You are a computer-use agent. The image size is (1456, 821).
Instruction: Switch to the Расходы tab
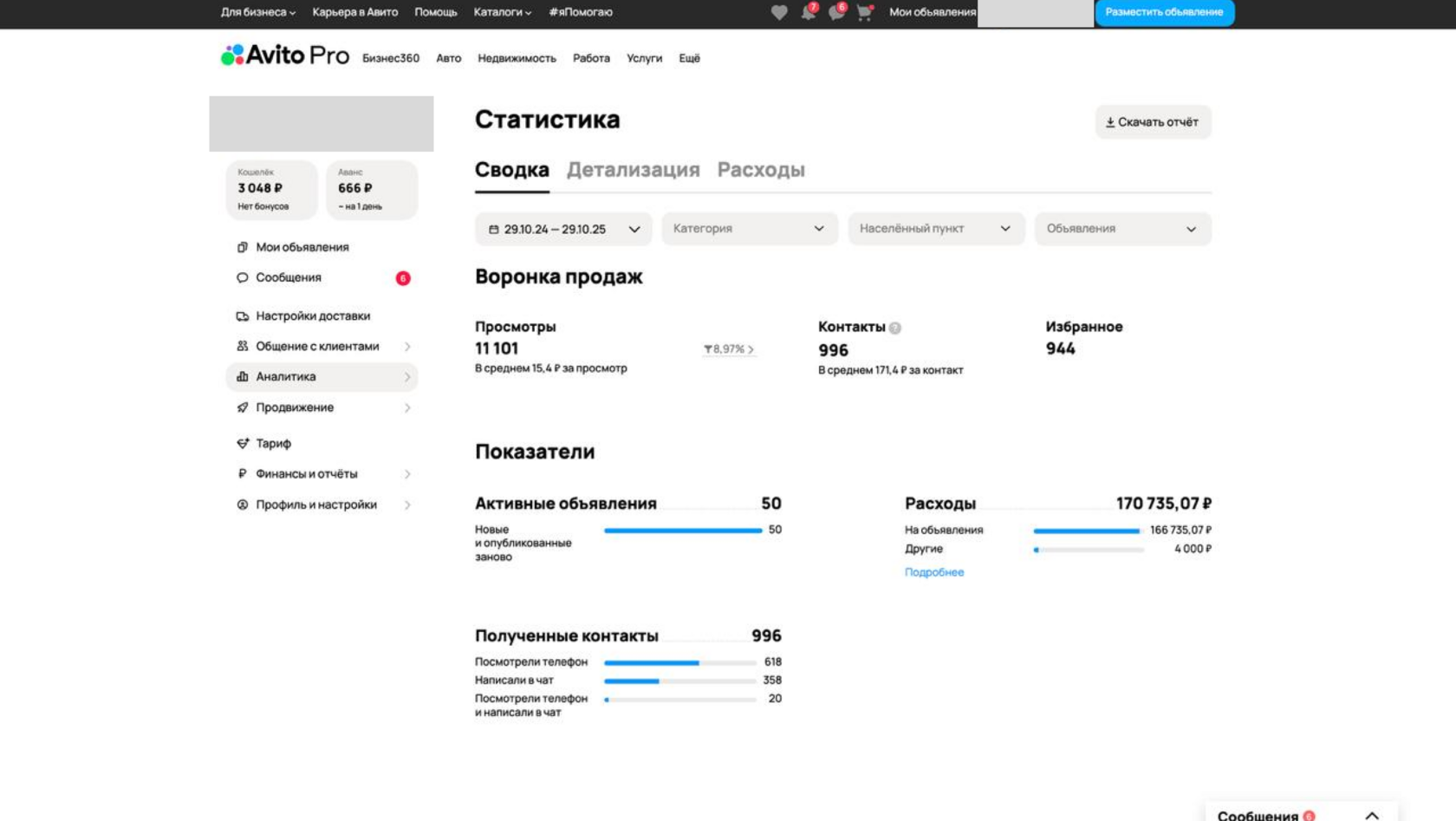(x=761, y=170)
